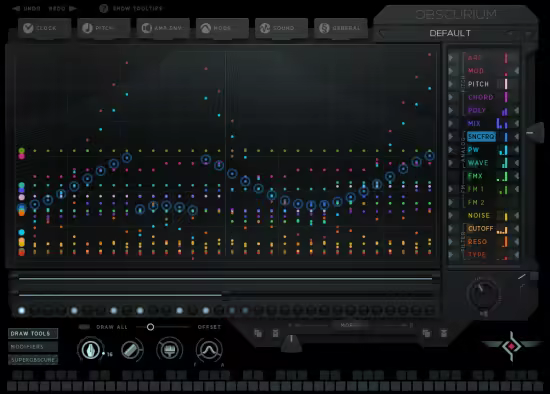550x394 pixels.
Task: Open the DEFAULT preset selector
Action: 450,33
